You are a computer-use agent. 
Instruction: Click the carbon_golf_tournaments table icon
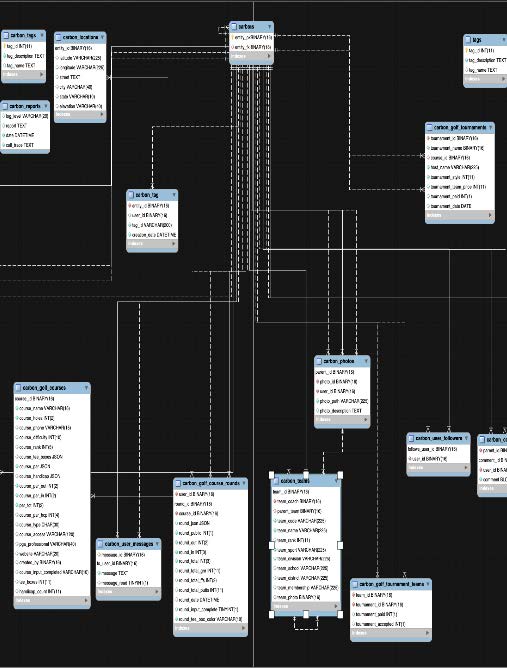coord(430,127)
